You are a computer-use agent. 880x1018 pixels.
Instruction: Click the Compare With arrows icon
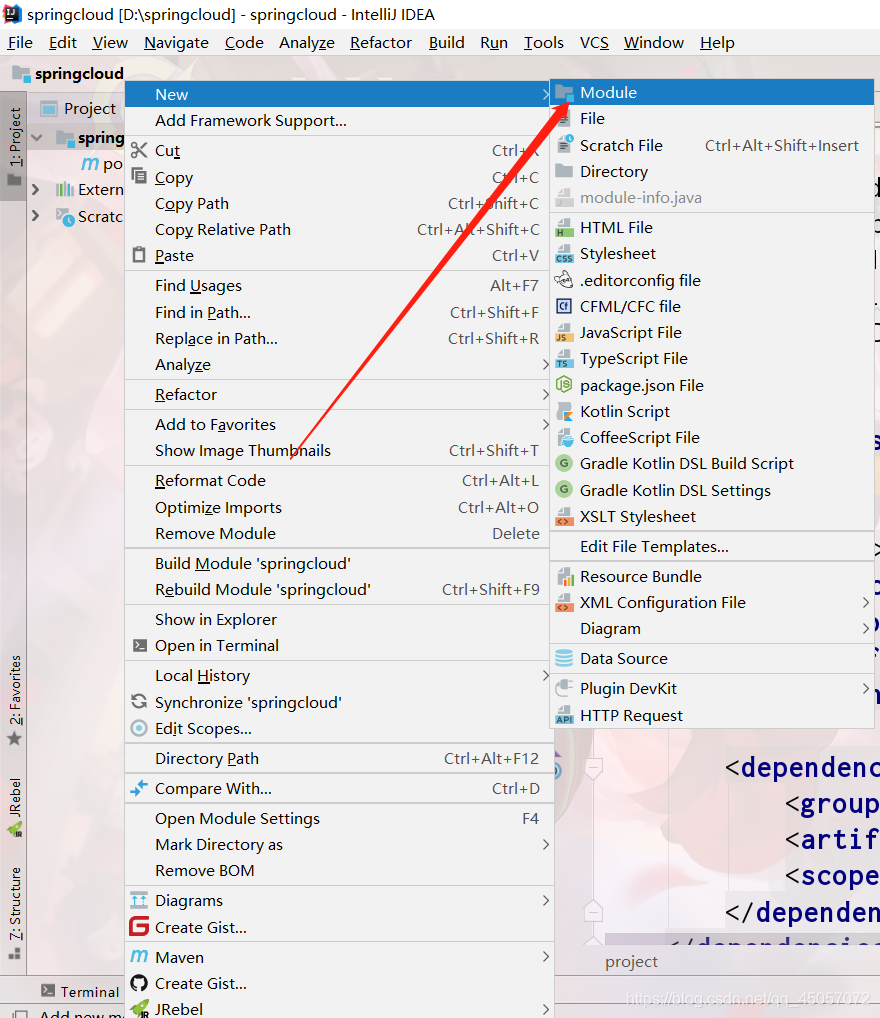(139, 788)
